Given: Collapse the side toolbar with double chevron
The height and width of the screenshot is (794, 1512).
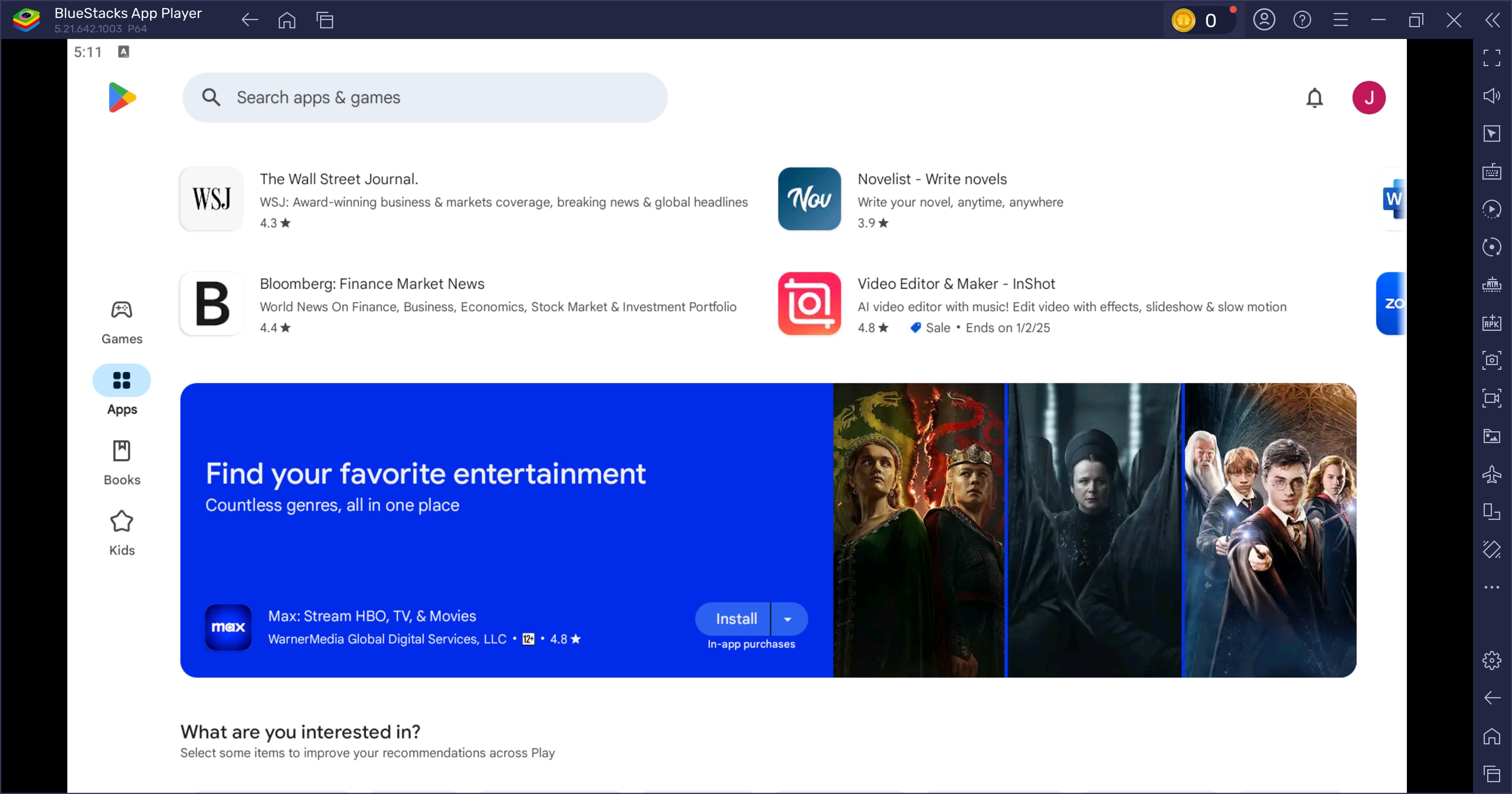Looking at the screenshot, I should click(1492, 20).
